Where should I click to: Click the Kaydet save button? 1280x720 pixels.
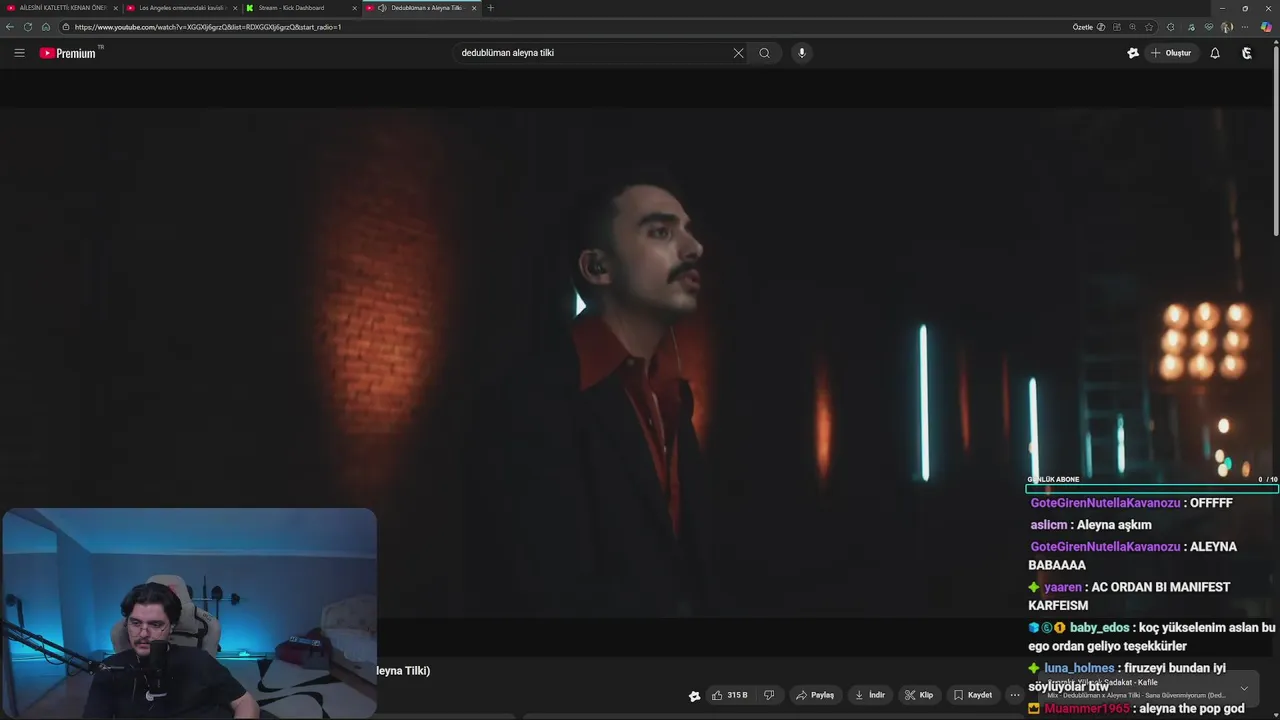click(973, 695)
